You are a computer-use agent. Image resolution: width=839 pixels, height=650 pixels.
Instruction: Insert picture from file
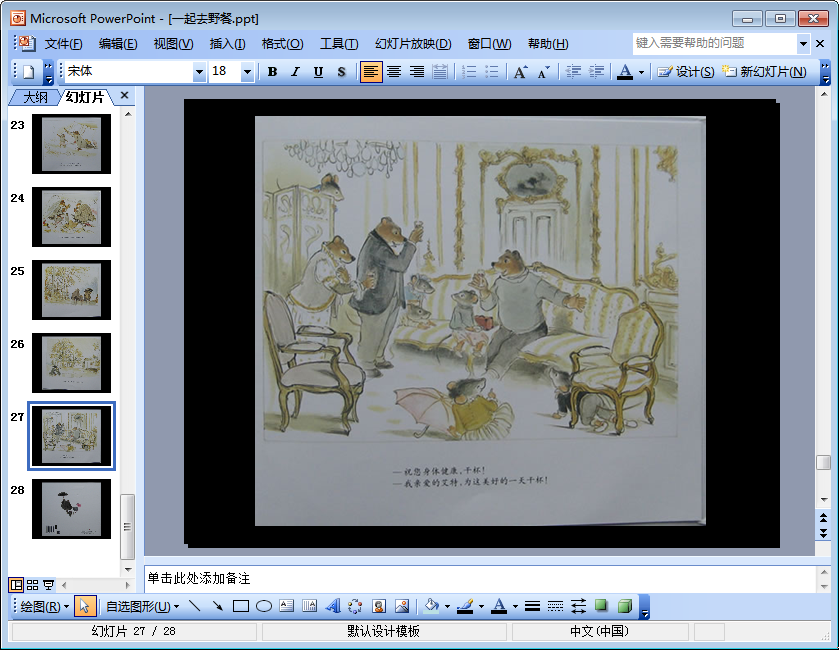pyautogui.click(x=402, y=606)
